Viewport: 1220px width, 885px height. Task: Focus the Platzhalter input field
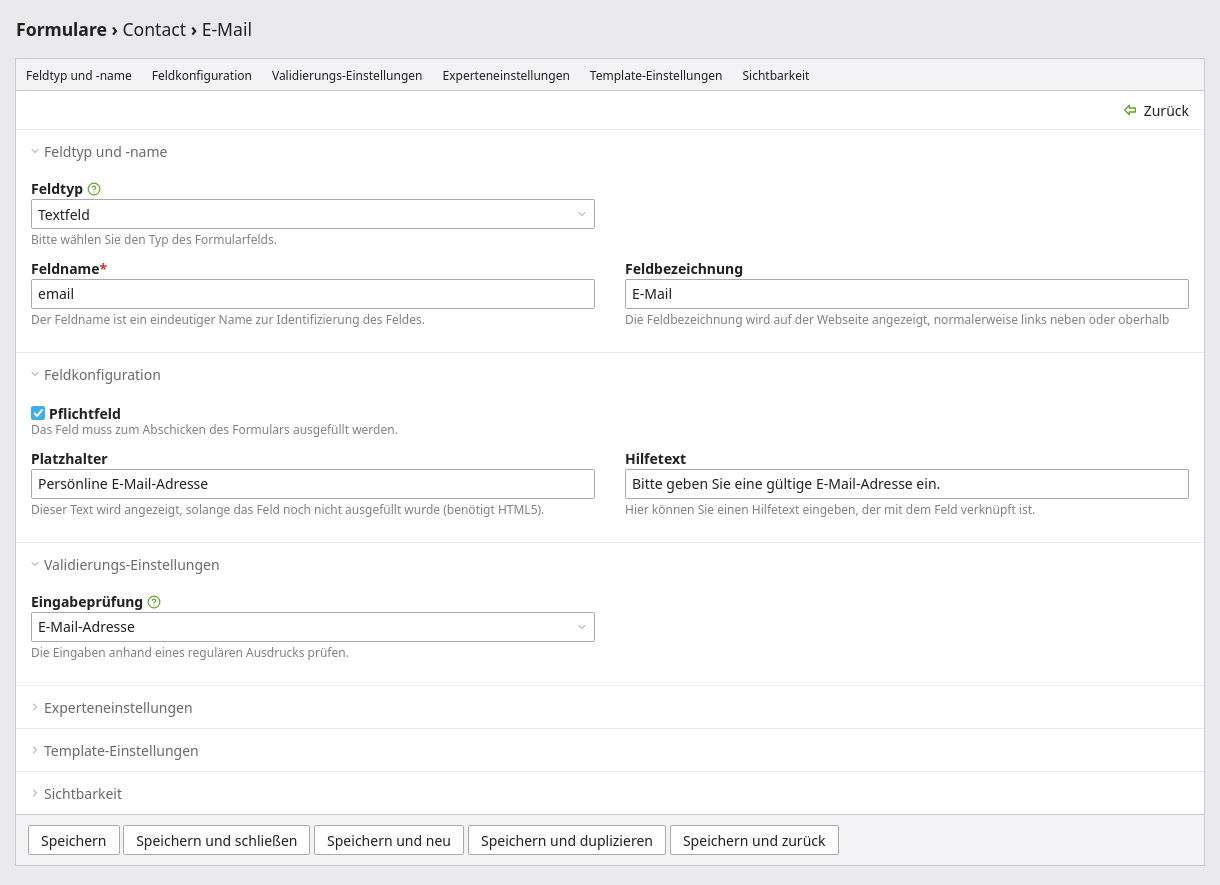click(x=313, y=484)
